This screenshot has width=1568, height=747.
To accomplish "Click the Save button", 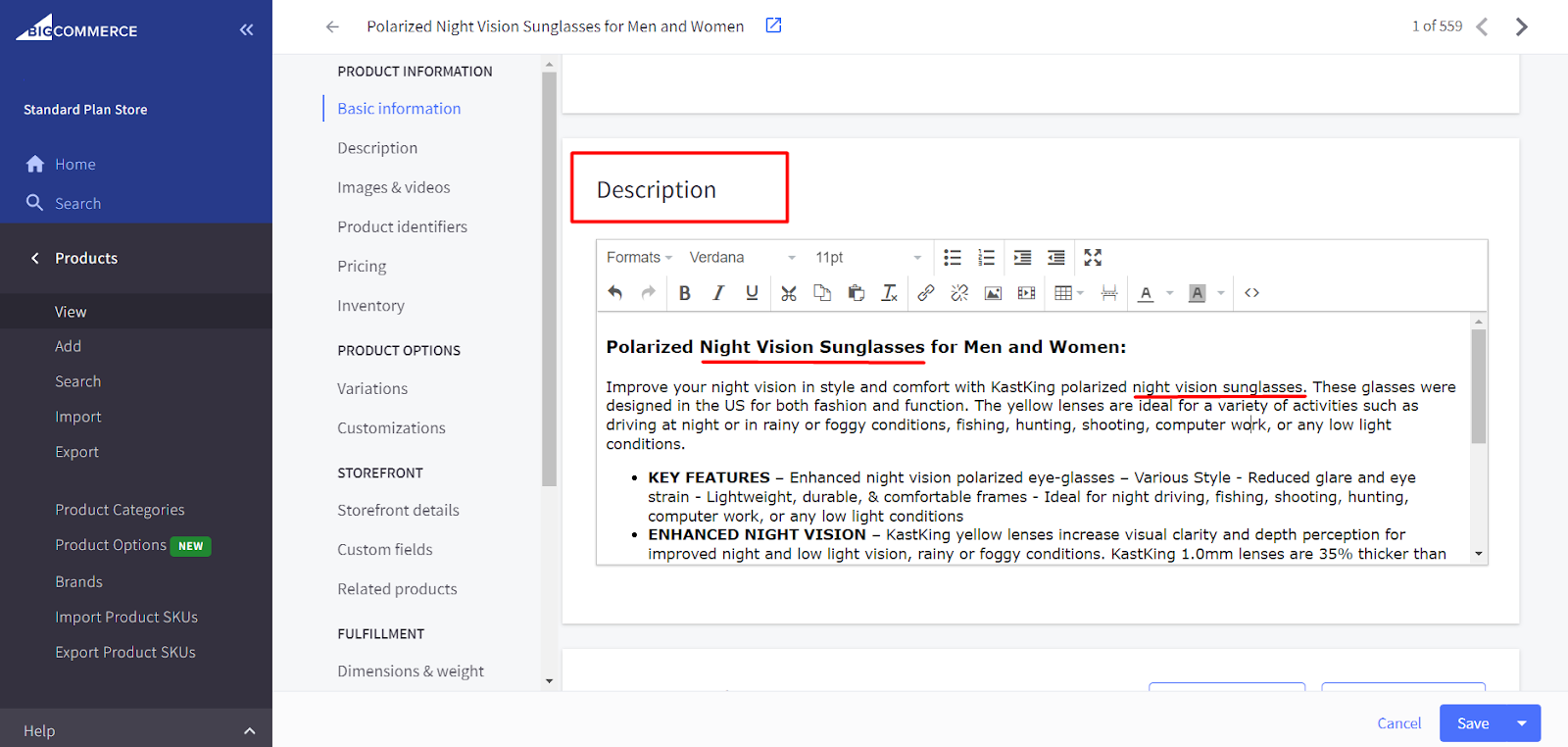I will coord(1473,723).
